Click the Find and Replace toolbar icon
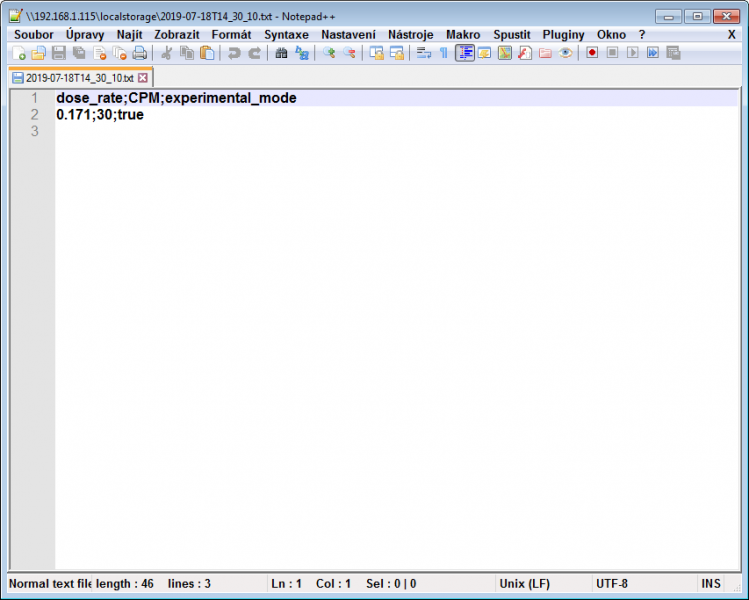The height and width of the screenshot is (600, 749). [301, 53]
